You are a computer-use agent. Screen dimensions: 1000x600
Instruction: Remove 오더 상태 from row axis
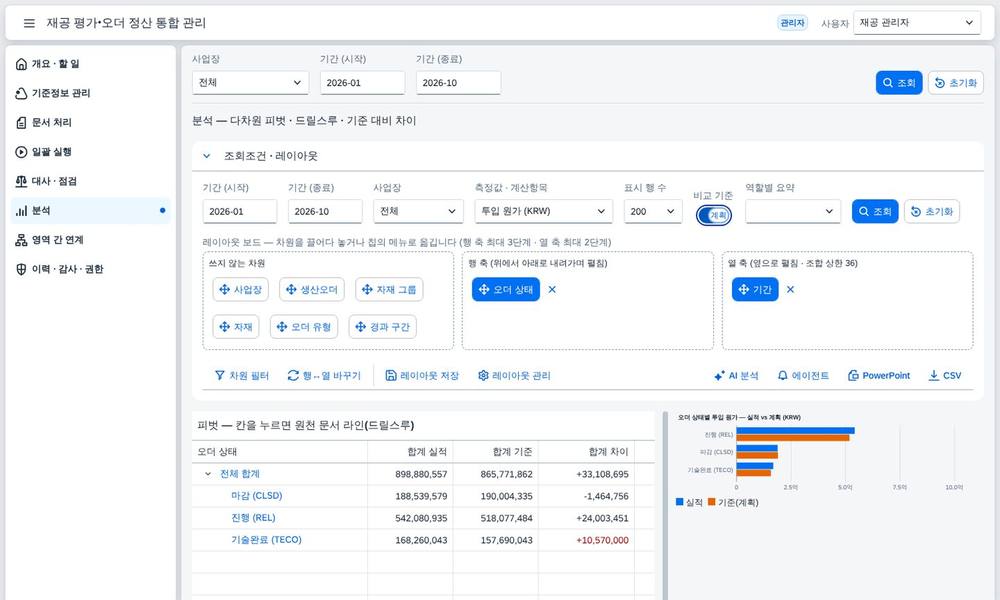[552, 289]
